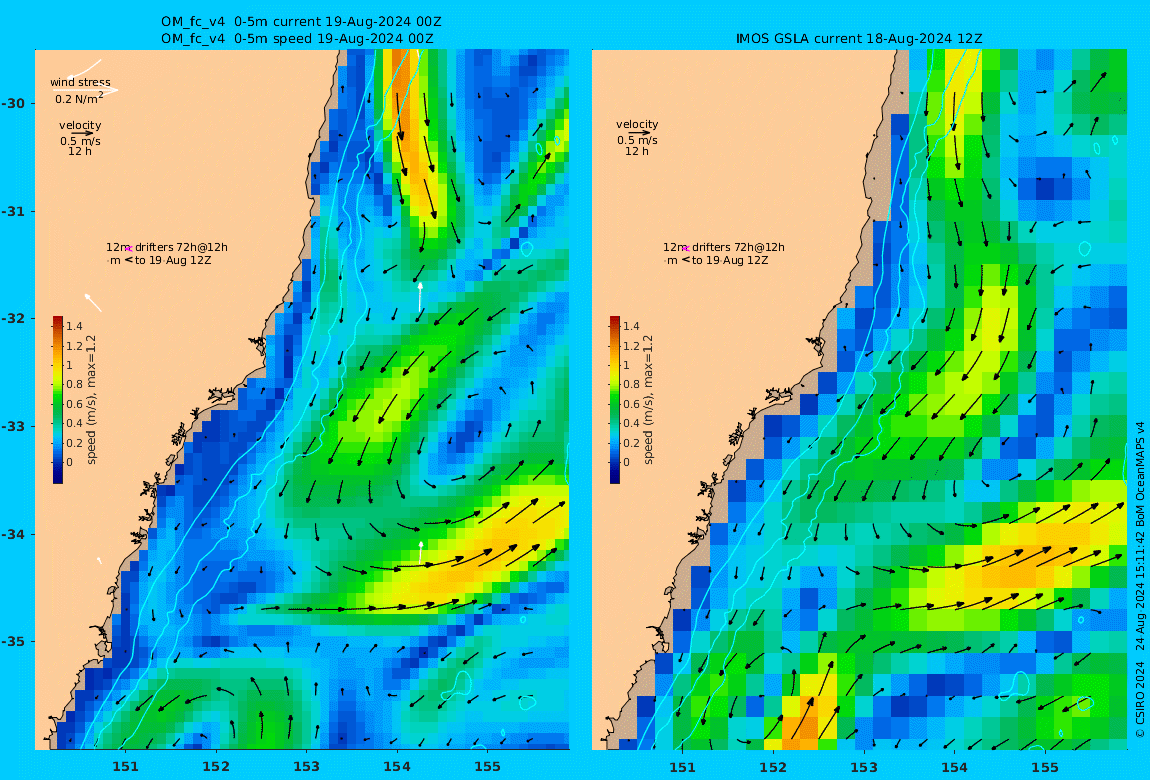The width and height of the screenshot is (1150, 780).
Task: Click the white wind arrow near latitude -32 on land
Action: [92, 302]
